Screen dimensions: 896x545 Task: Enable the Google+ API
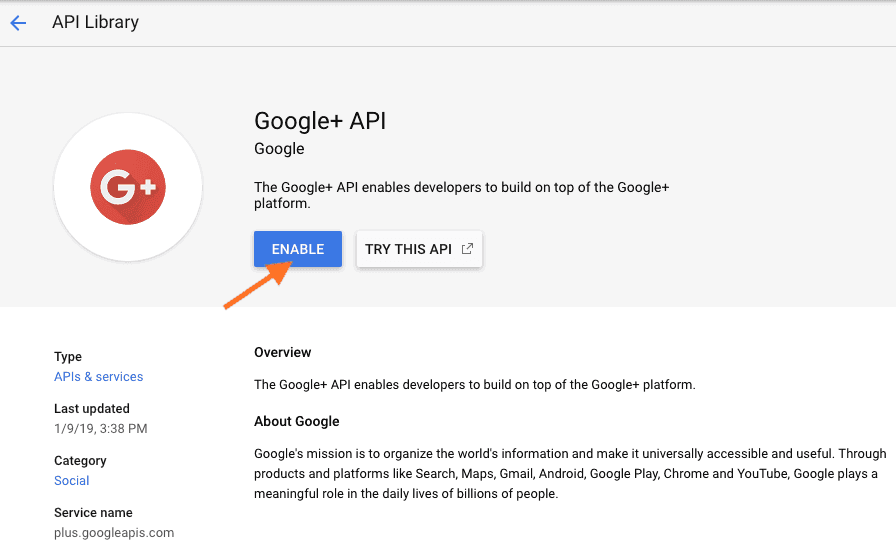coord(298,249)
